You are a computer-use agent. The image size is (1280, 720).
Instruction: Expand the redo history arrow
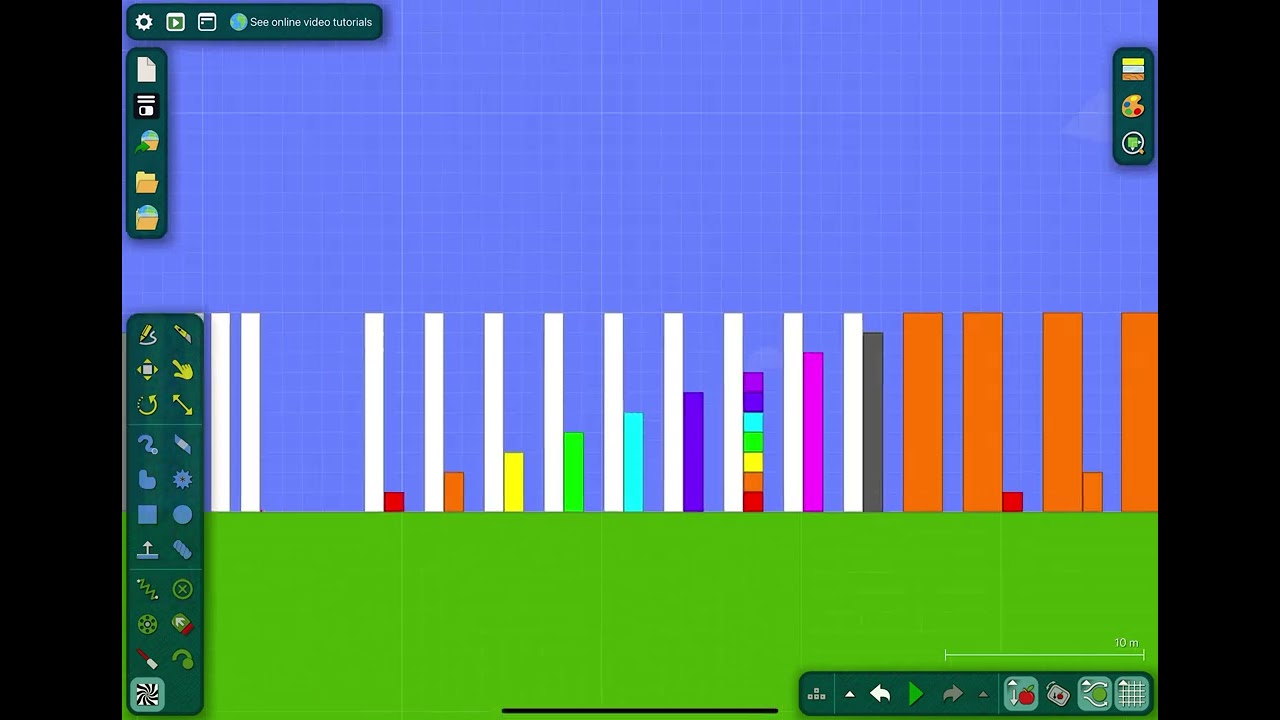click(x=983, y=694)
